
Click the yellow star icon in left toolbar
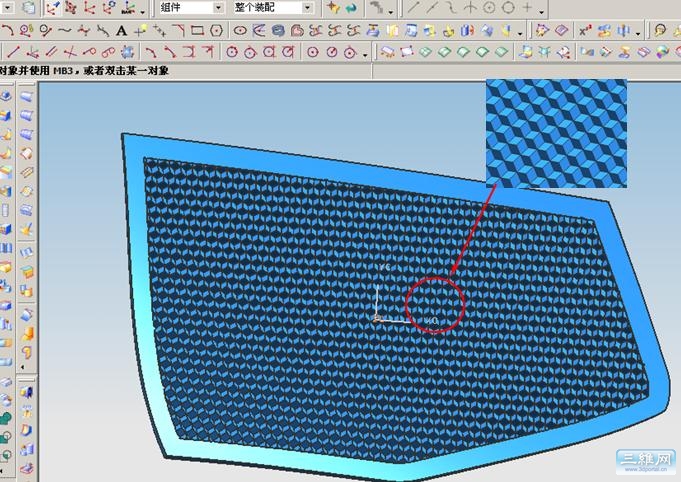coord(26,229)
